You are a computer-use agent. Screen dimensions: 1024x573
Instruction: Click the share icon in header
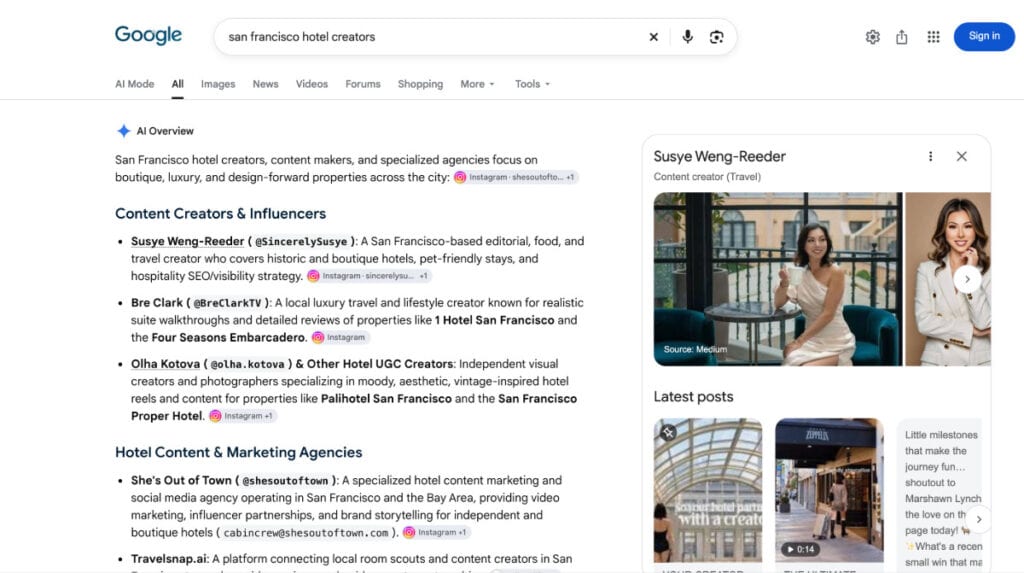point(902,37)
